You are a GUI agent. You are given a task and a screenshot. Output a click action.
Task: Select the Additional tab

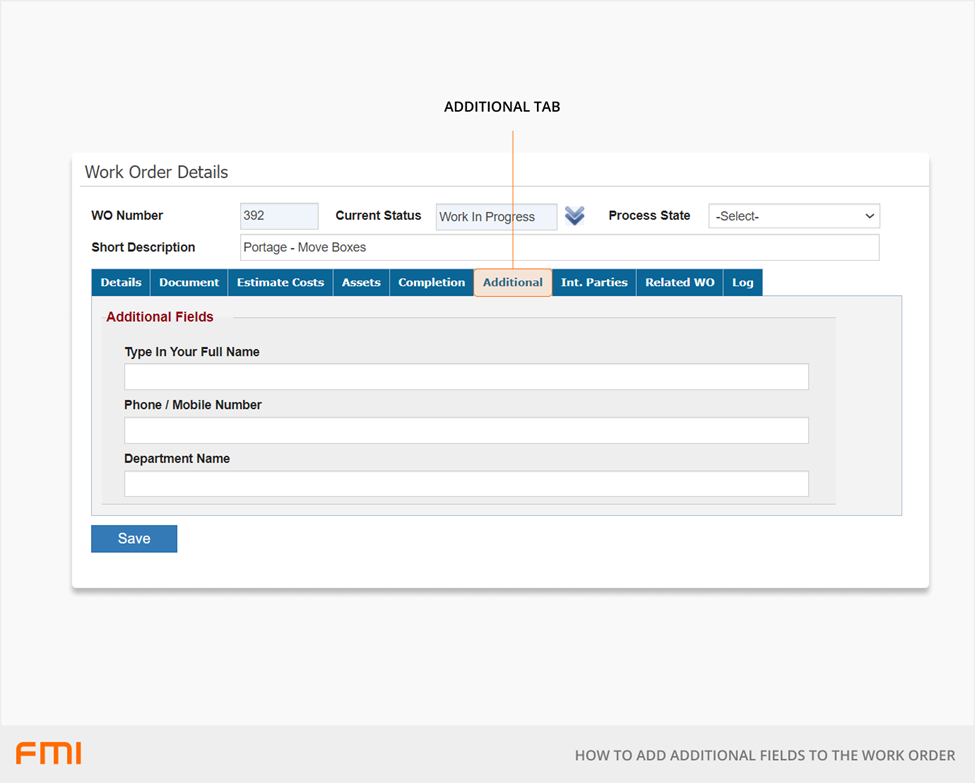[512, 283]
